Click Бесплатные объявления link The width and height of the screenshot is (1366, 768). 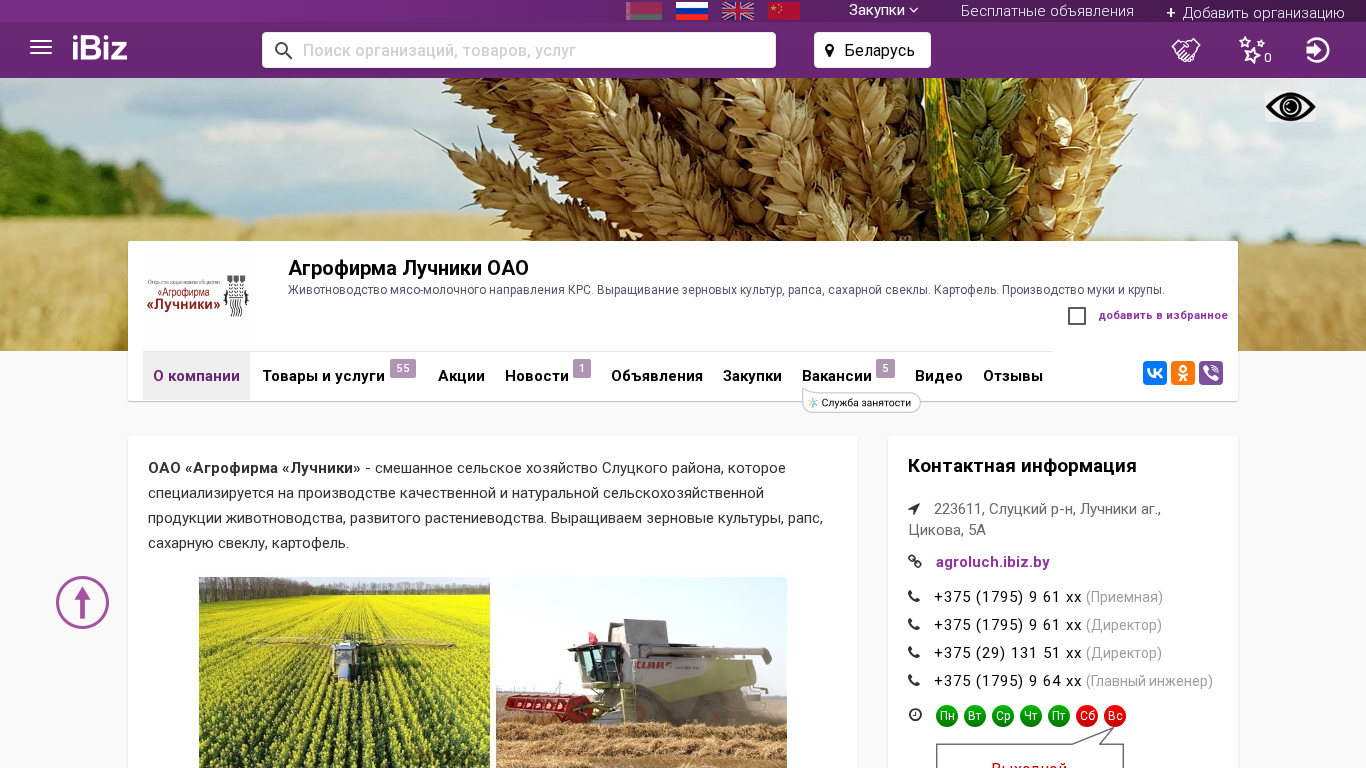coord(1047,11)
